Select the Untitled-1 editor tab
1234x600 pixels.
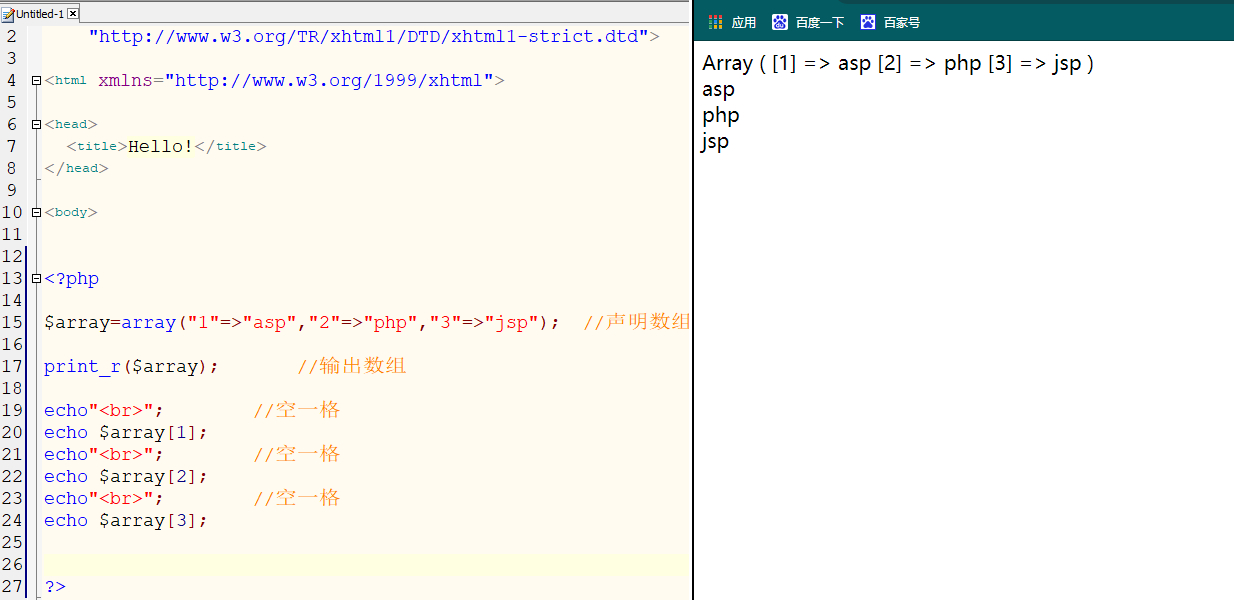click(x=40, y=14)
